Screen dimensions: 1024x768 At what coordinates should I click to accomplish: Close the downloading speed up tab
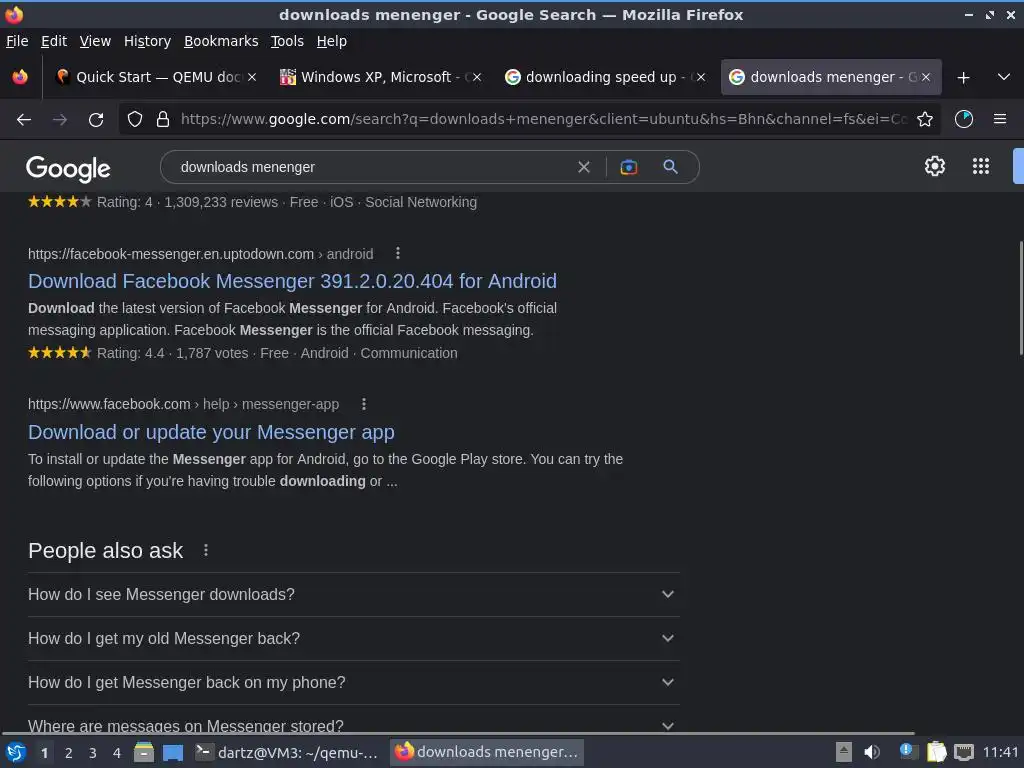[x=701, y=77]
